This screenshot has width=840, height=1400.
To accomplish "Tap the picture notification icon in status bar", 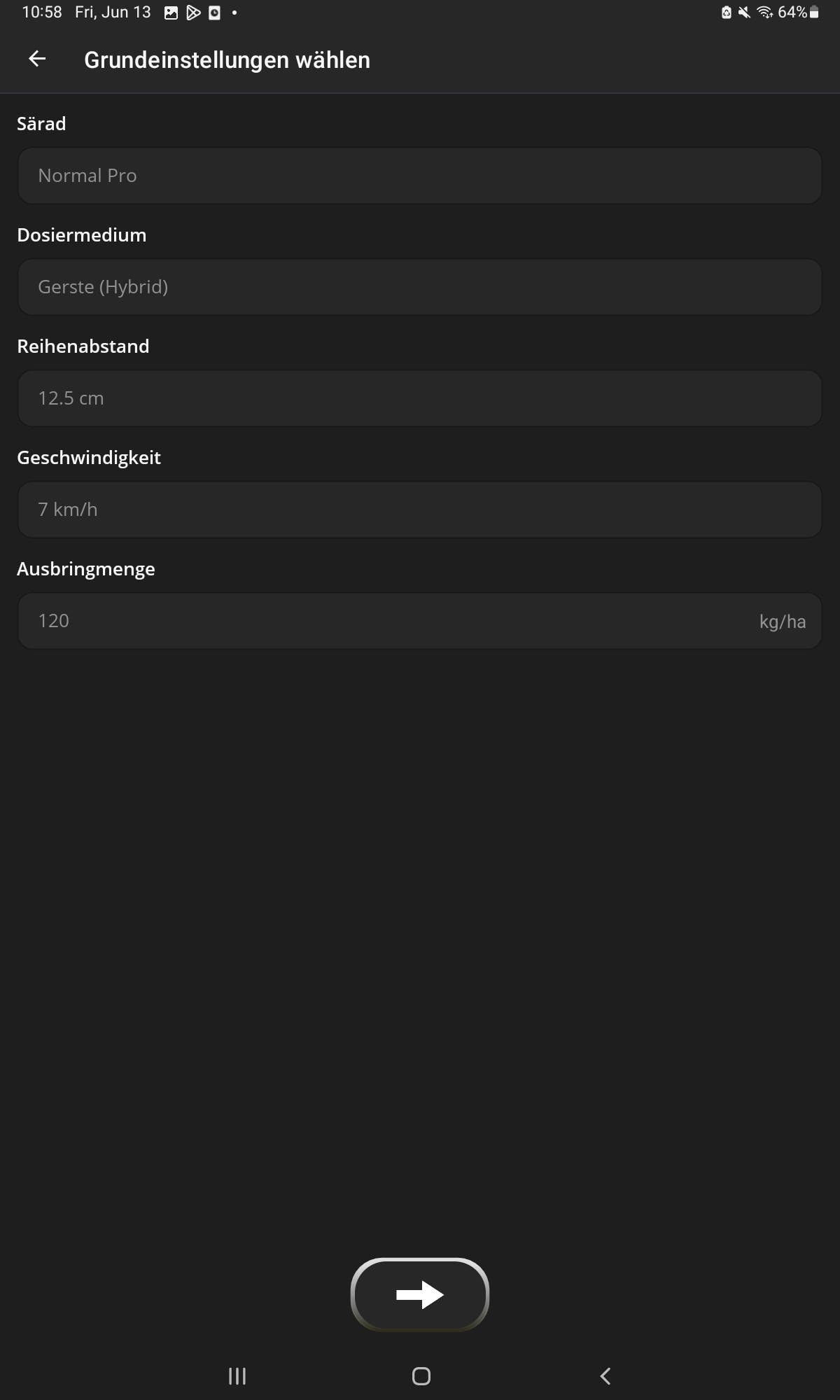I will (x=171, y=13).
